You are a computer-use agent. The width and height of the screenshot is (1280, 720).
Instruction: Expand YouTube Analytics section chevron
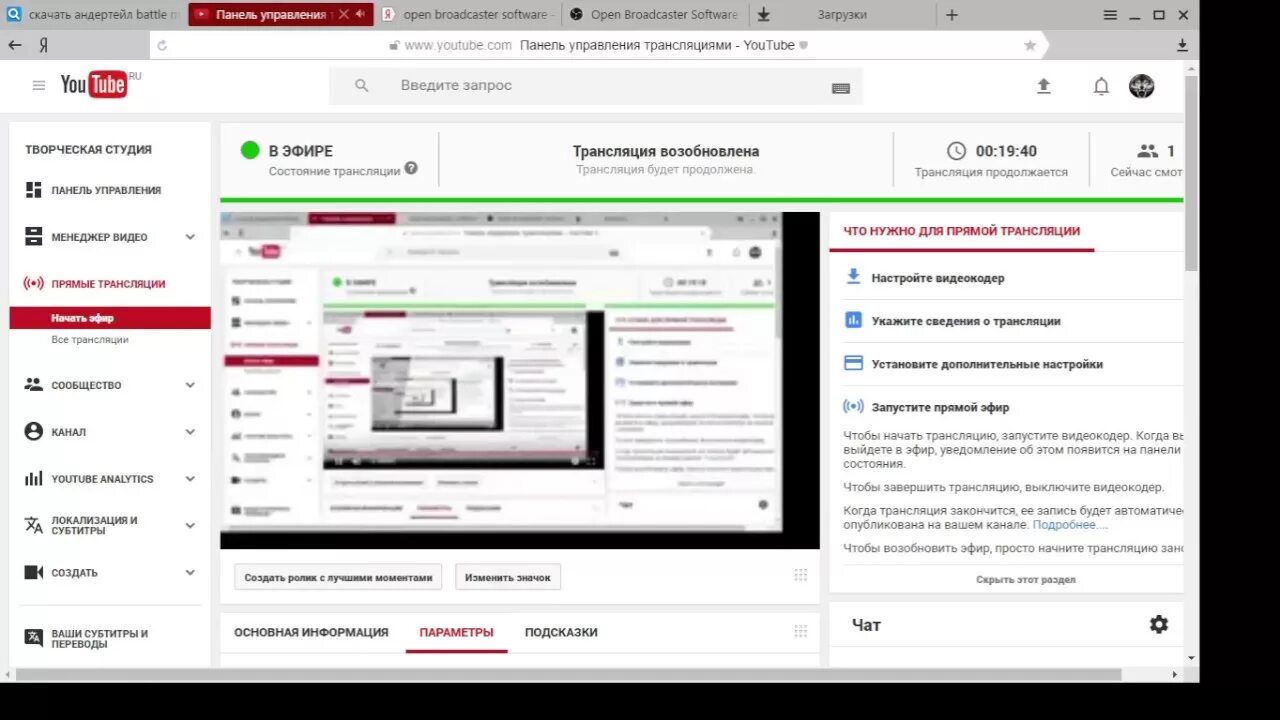tap(190, 479)
